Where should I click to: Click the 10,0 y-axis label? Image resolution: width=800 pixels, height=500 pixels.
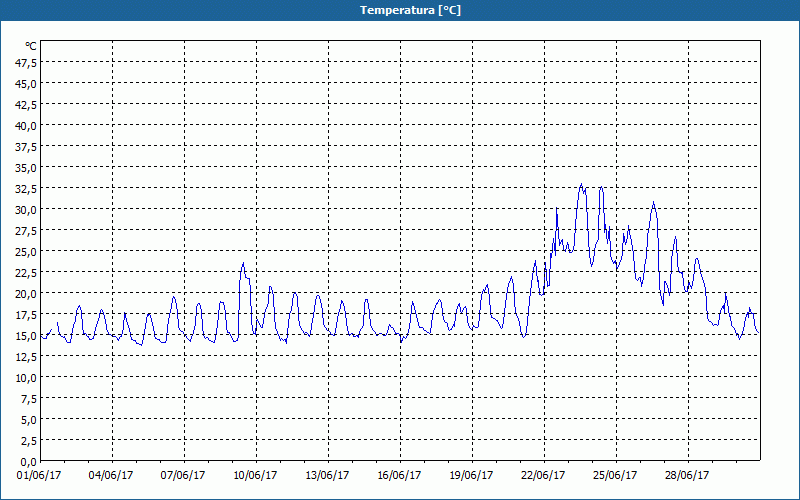click(27, 378)
